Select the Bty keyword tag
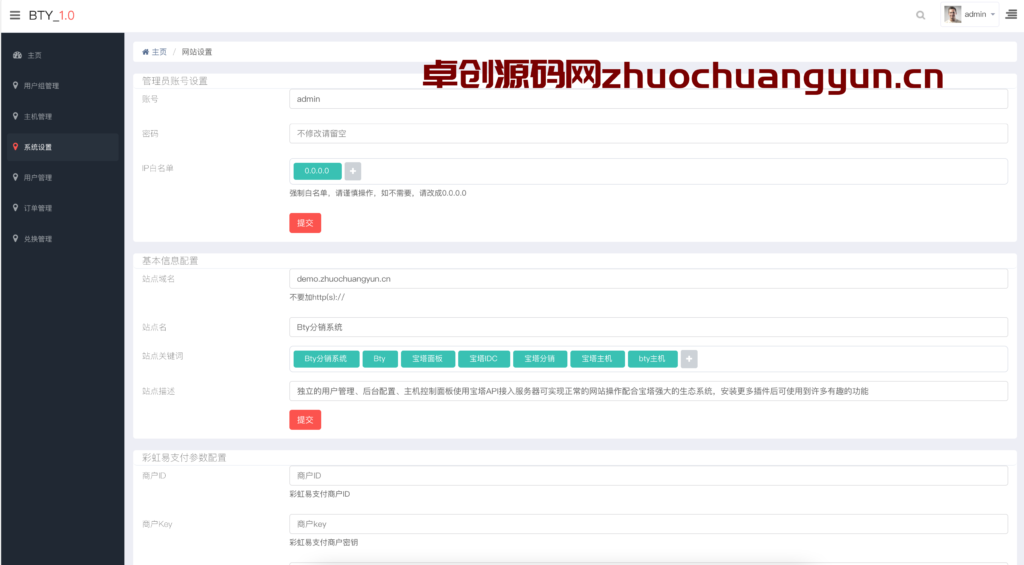The image size is (1024, 565). (379, 359)
